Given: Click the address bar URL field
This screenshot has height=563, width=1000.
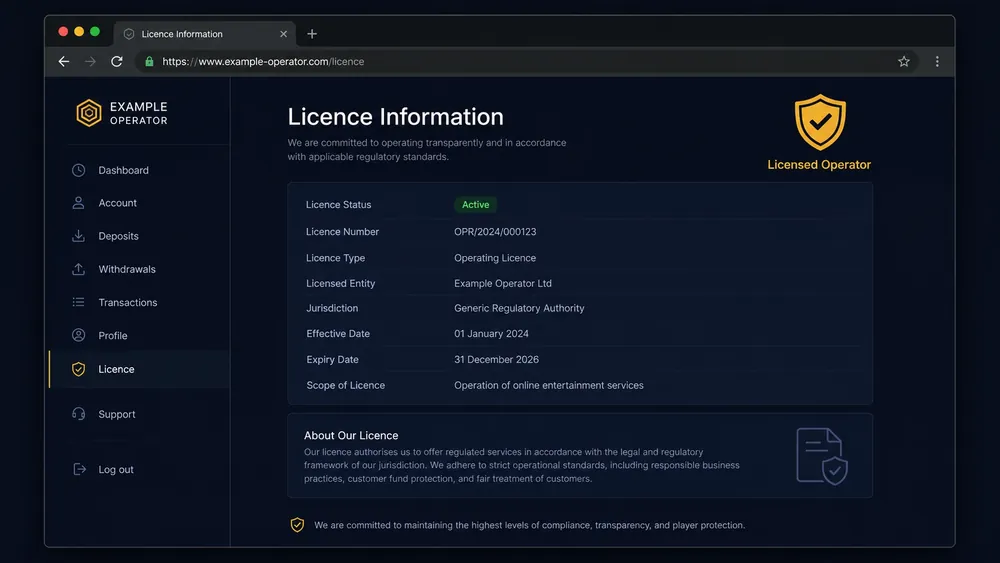Looking at the screenshot, I should 526,61.
